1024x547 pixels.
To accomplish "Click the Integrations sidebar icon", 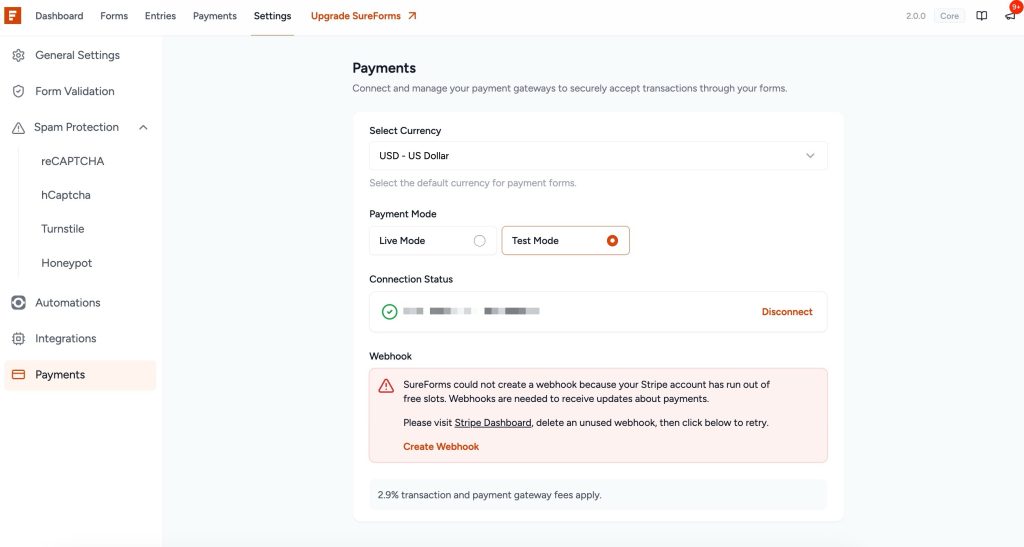I will point(18,339).
